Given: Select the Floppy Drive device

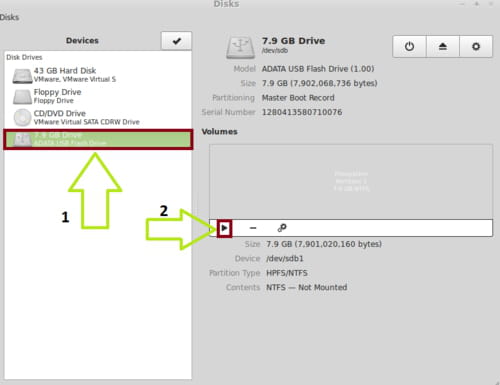Looking at the screenshot, I should coord(98,96).
